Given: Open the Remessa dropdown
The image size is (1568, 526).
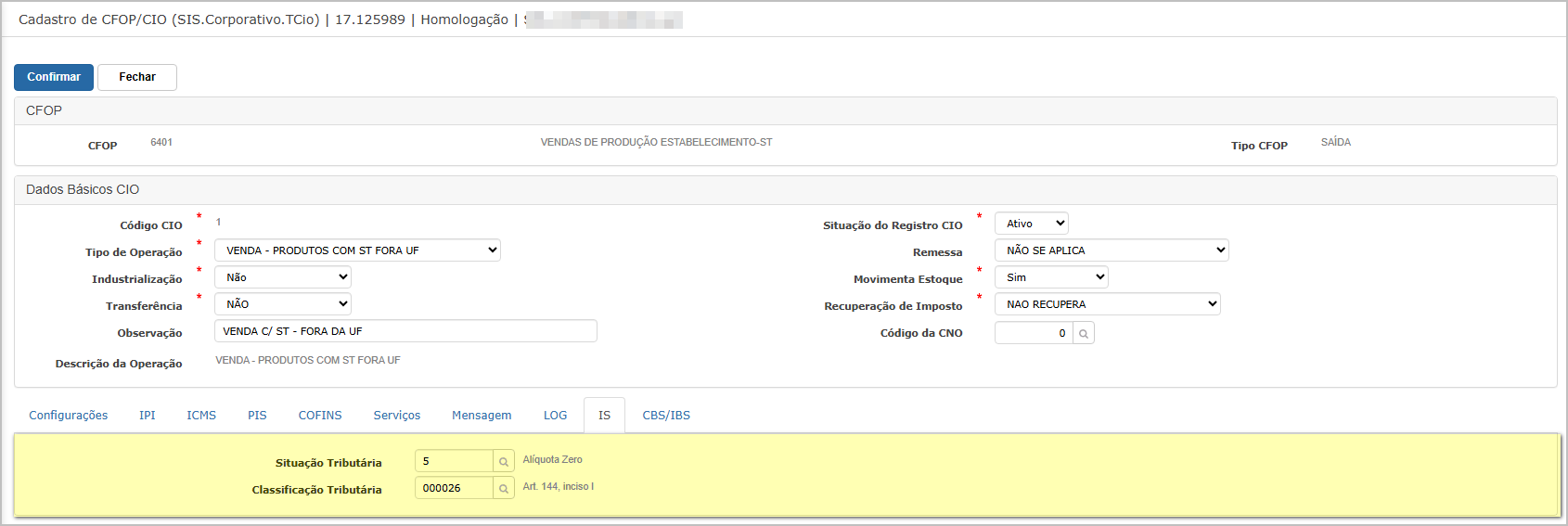Looking at the screenshot, I should point(1111,250).
